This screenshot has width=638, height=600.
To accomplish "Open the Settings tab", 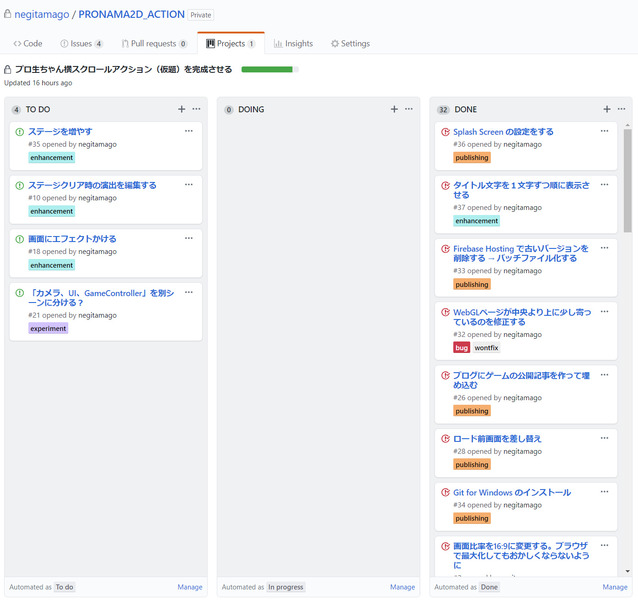I will (x=350, y=44).
